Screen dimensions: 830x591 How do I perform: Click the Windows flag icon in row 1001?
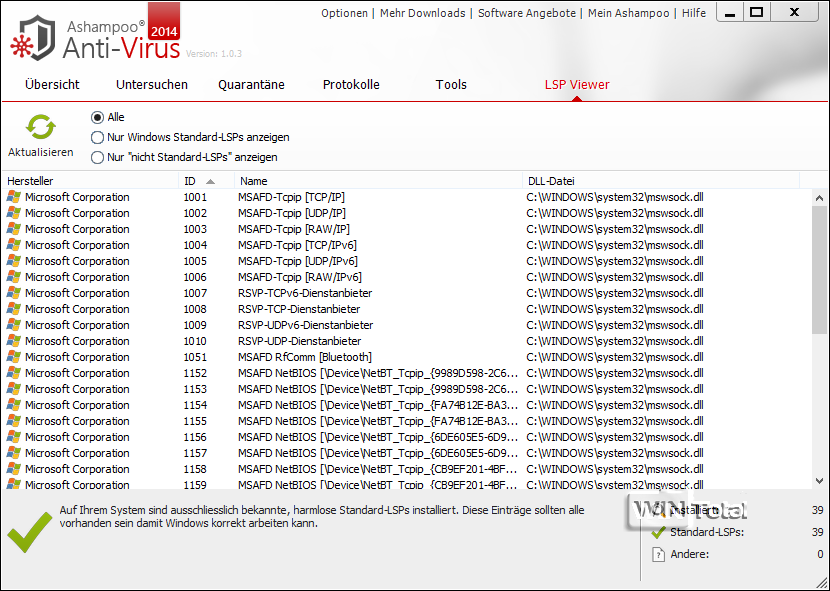[x=13, y=197]
